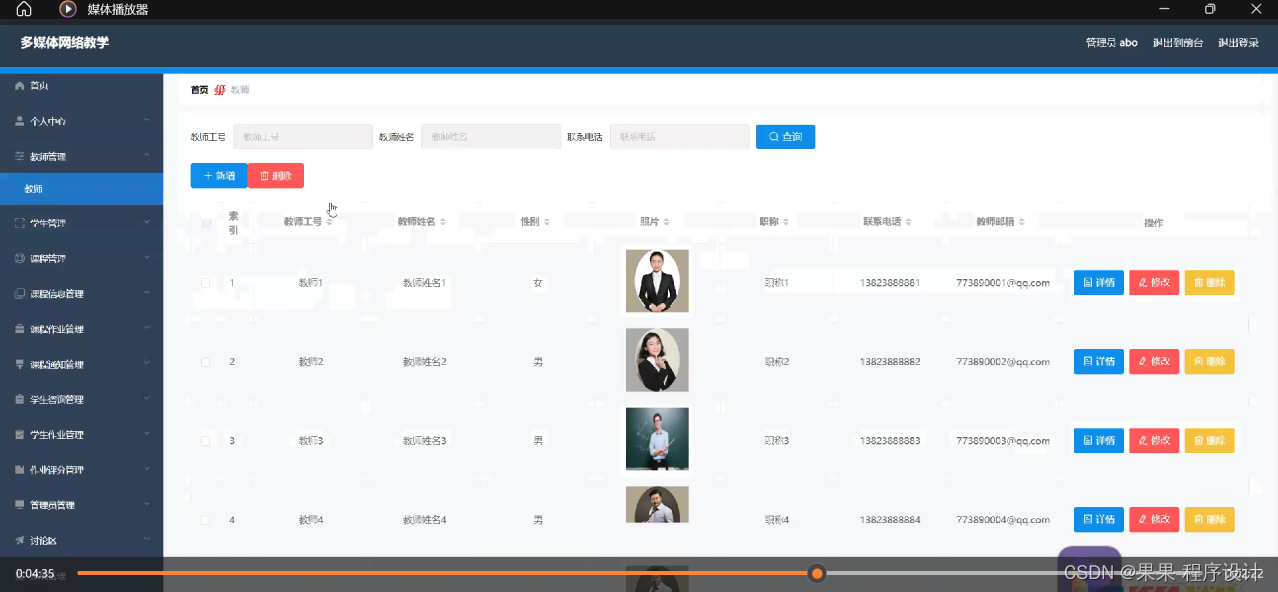Screen dimensions: 1278x592
Task: Expand the 课程管理 chevron
Action: [147, 258]
